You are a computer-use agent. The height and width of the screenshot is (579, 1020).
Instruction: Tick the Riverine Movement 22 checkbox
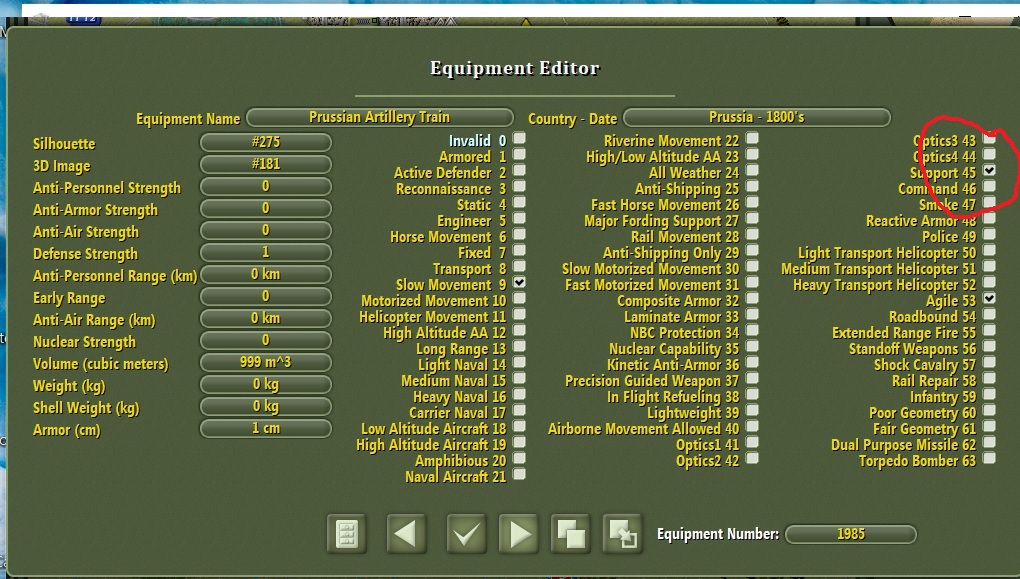coord(752,138)
